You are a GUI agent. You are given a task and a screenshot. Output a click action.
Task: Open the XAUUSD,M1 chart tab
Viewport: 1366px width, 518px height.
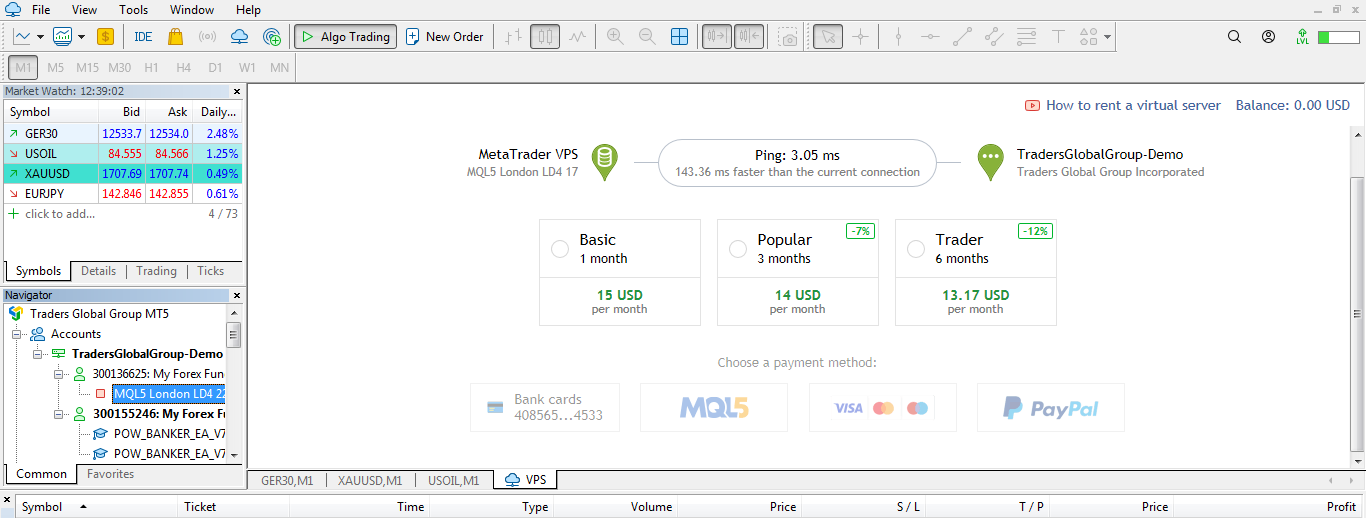pyautogui.click(x=369, y=481)
